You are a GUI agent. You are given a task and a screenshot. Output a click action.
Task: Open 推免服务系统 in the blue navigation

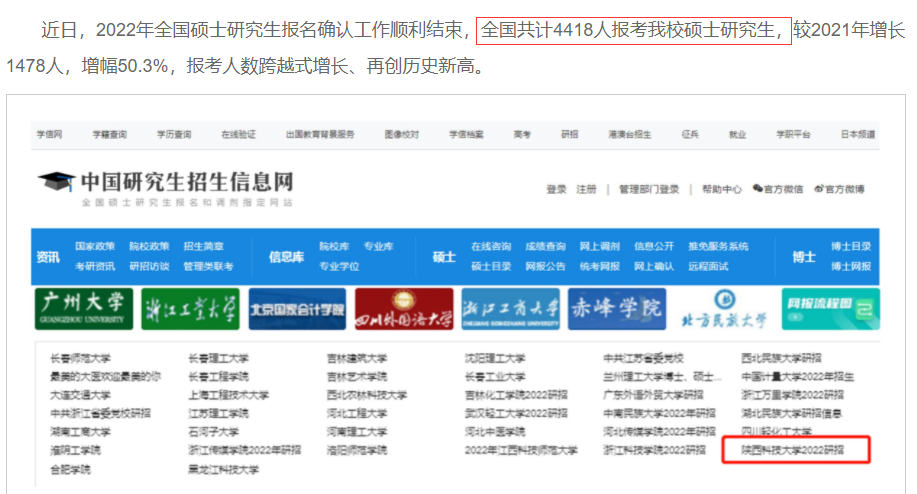tap(718, 247)
